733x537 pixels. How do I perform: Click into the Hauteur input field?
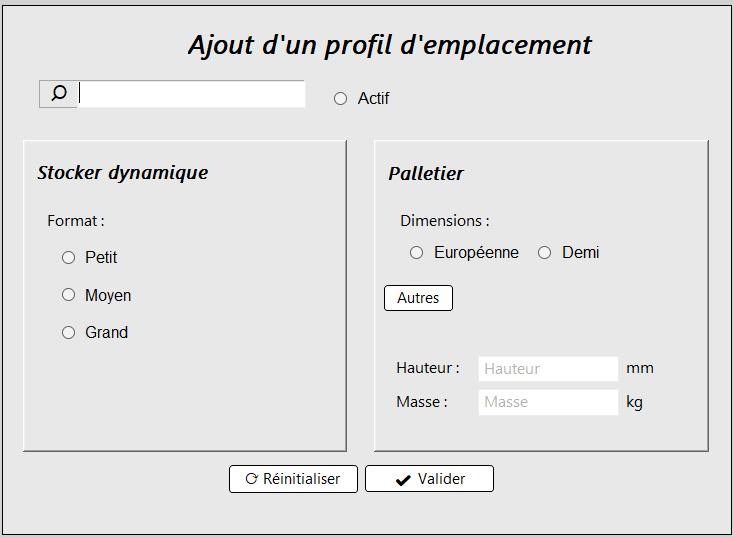pos(548,369)
